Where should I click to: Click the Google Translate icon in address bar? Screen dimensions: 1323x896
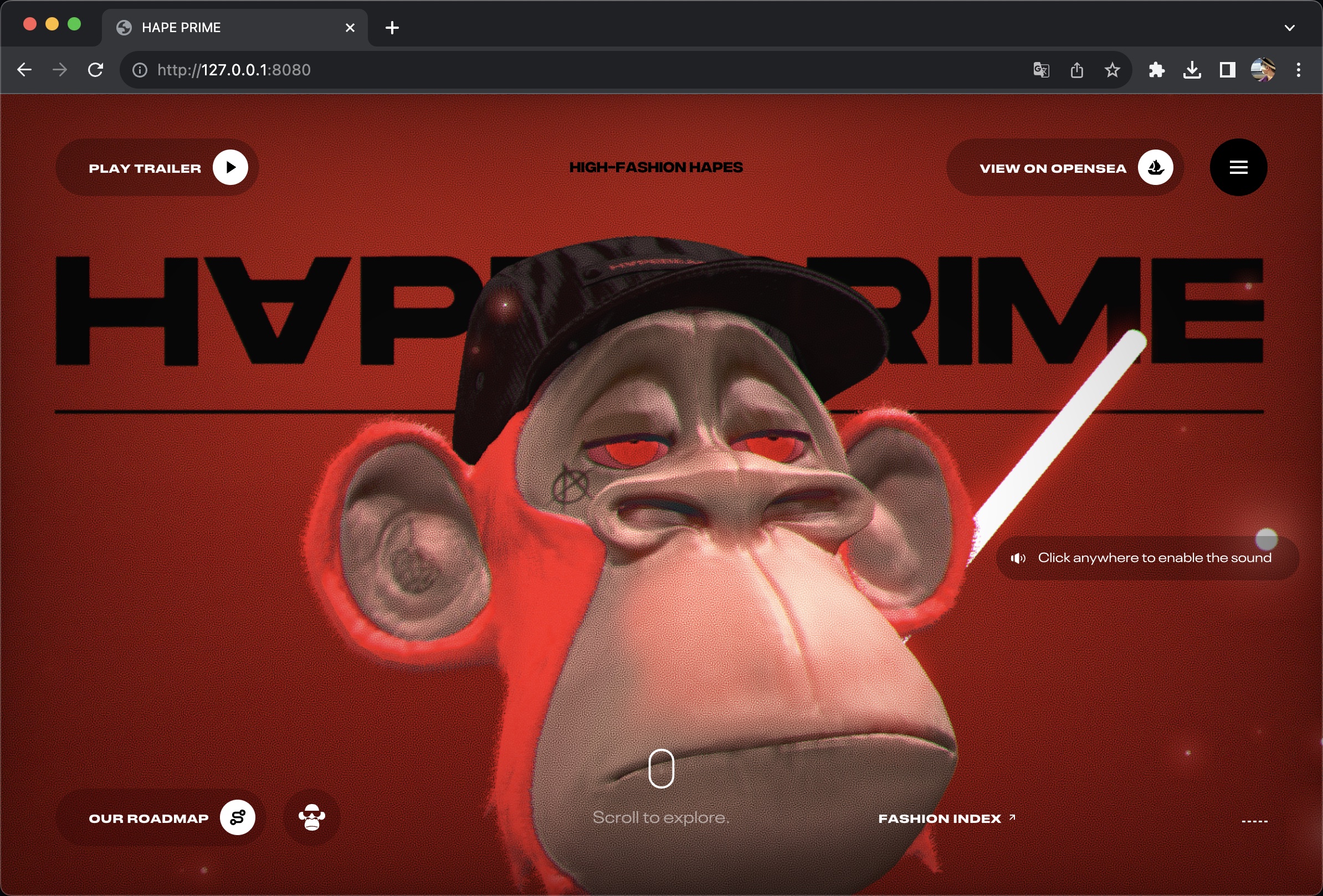point(1040,70)
